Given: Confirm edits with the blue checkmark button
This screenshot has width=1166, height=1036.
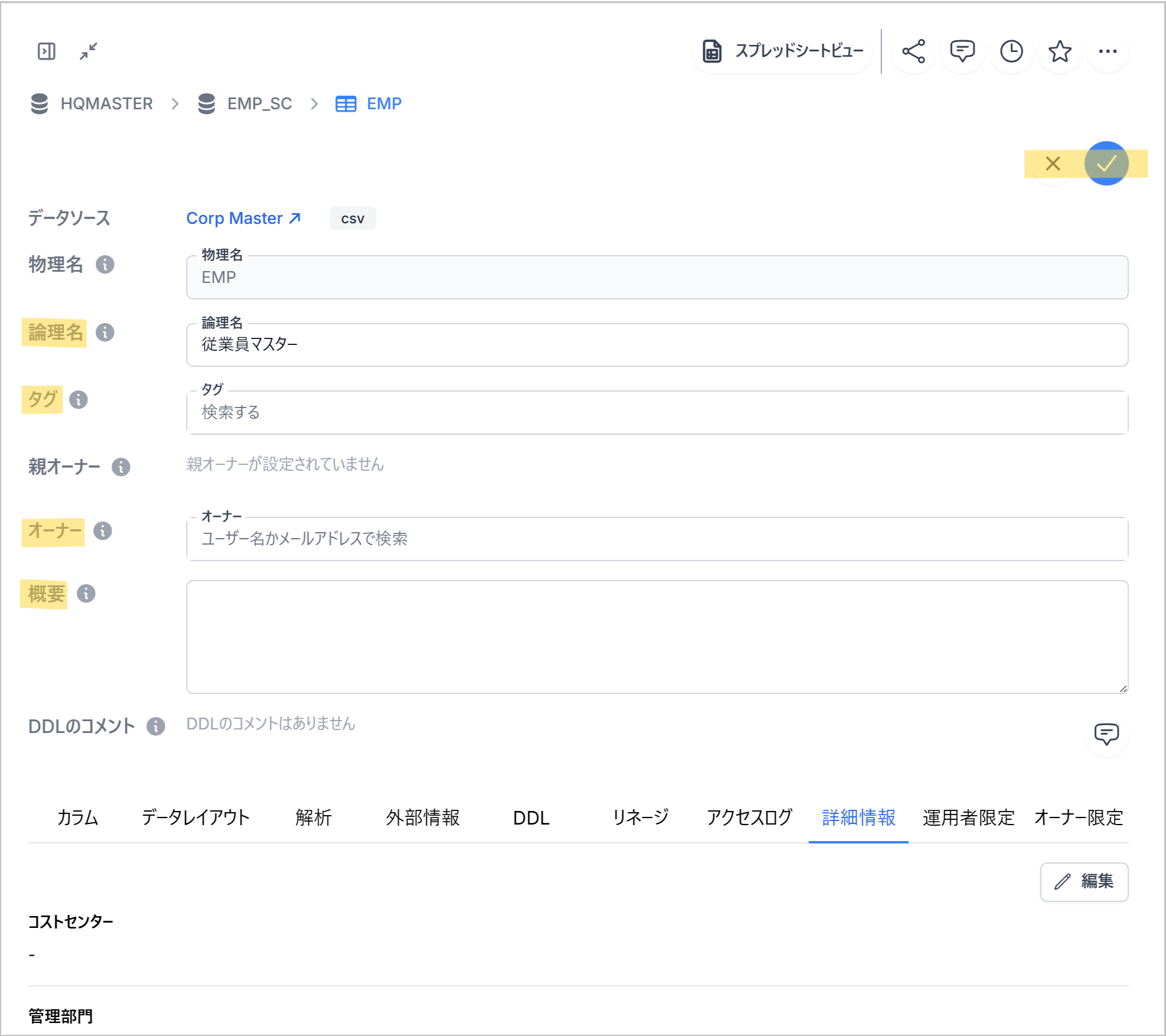Looking at the screenshot, I should 1106,164.
